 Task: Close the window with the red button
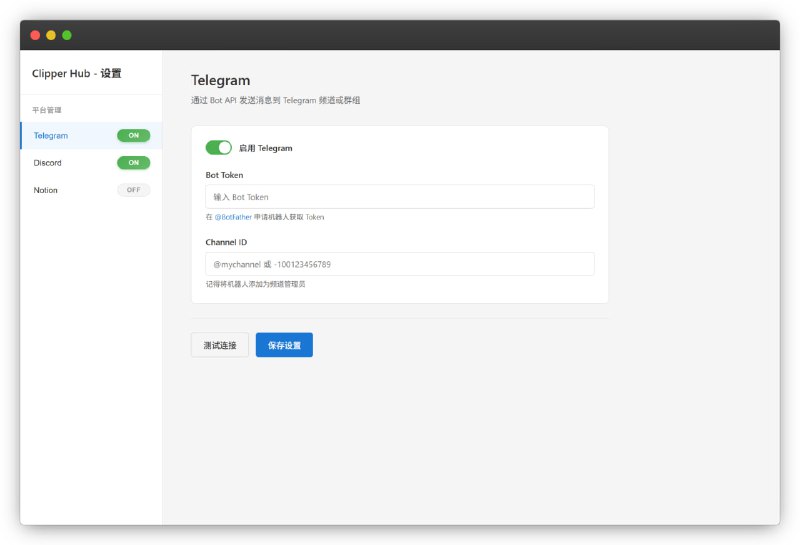tap(35, 35)
